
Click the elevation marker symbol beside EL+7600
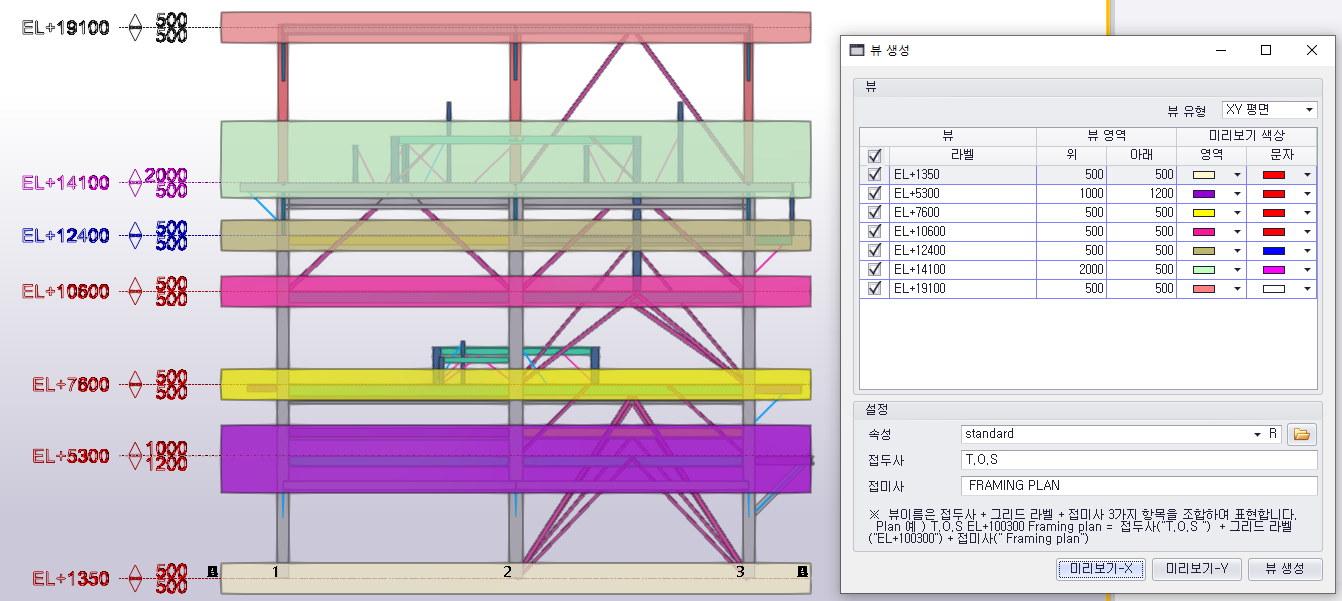136,384
